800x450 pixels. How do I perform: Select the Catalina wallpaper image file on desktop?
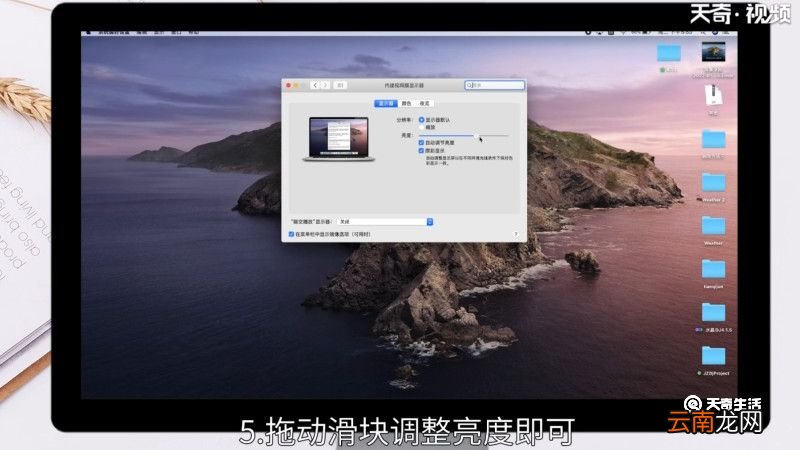coord(713,52)
